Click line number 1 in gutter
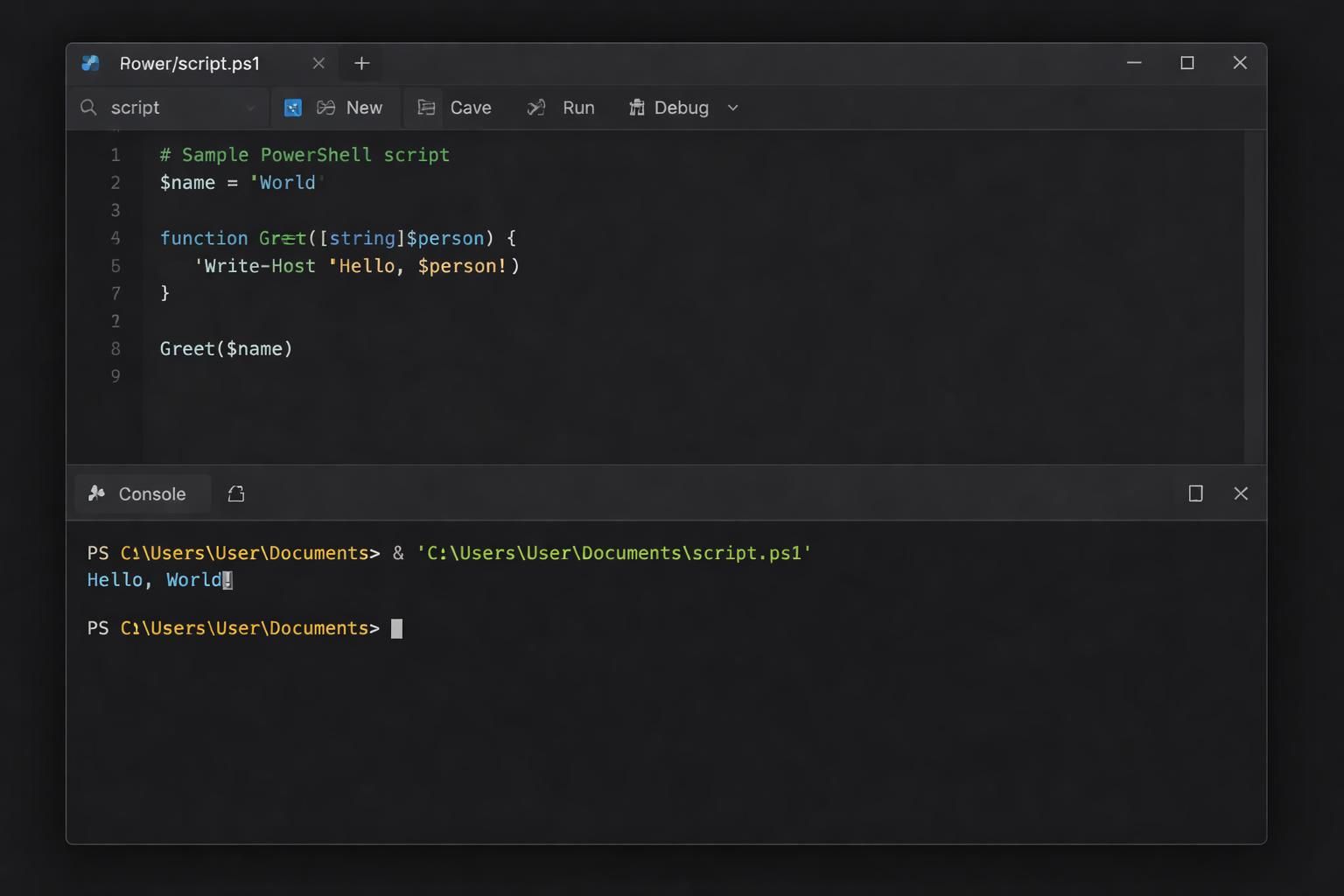 (x=115, y=155)
